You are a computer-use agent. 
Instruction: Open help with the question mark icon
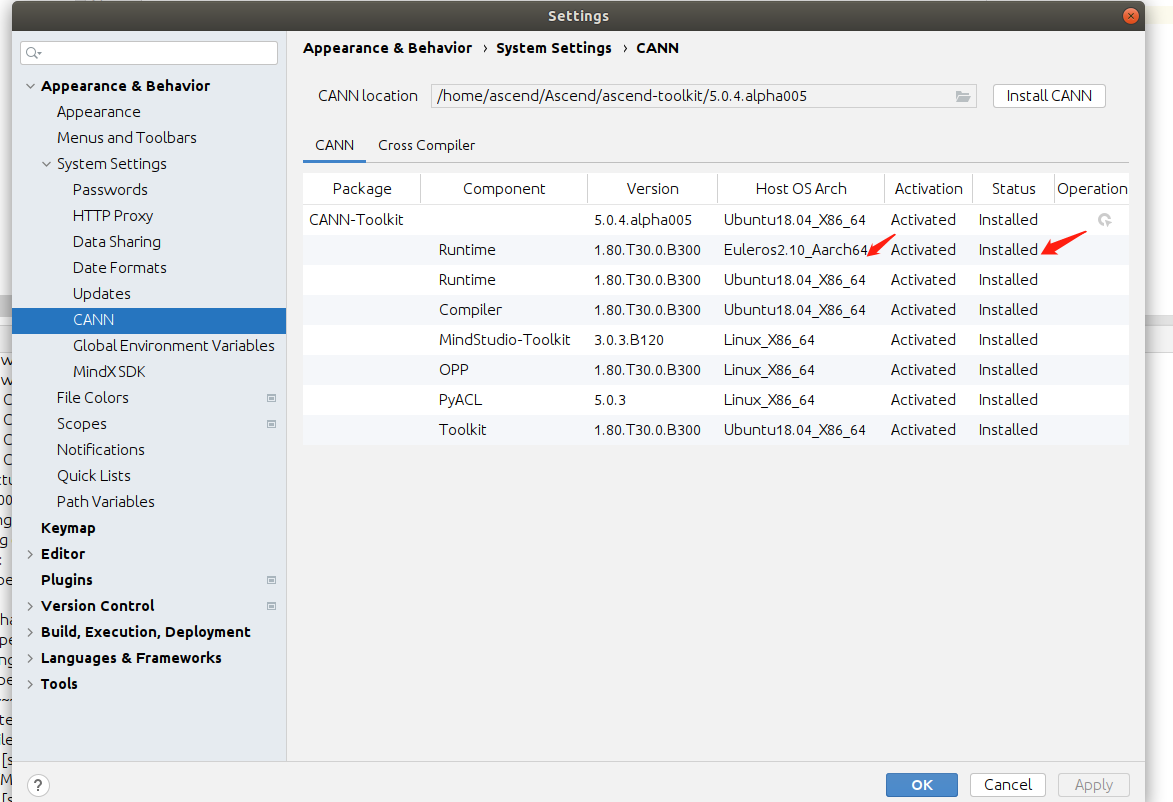pyautogui.click(x=38, y=785)
